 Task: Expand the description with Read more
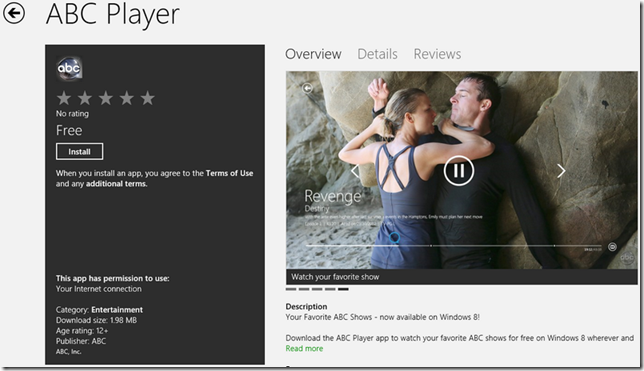(x=304, y=348)
